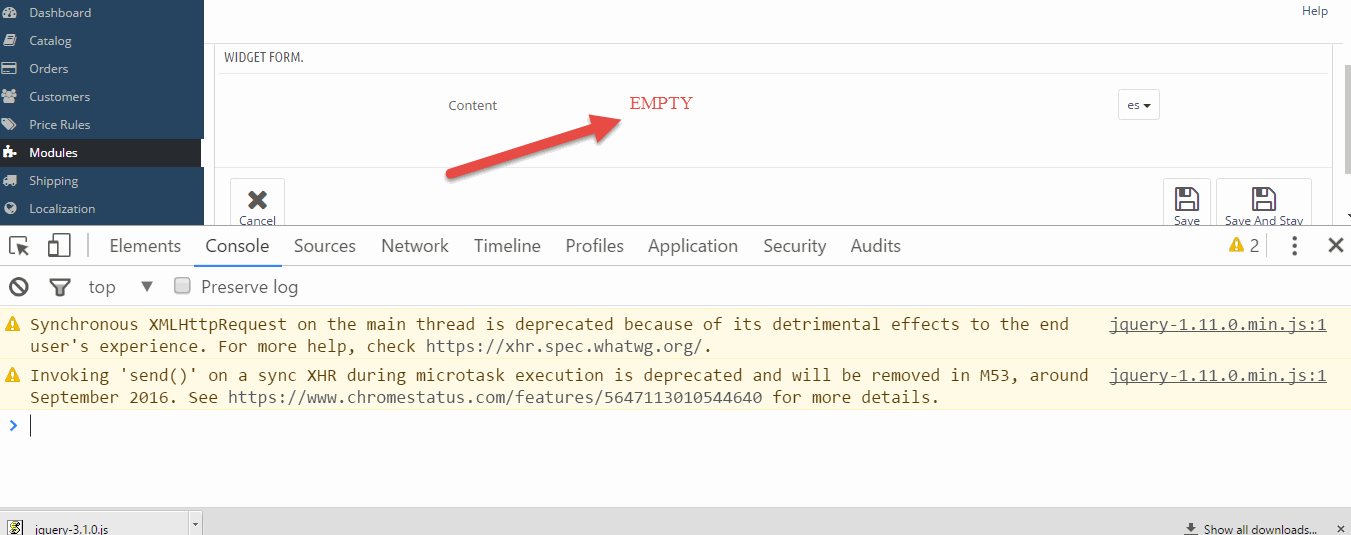Click the Customers group icon
The image size is (1351, 535).
10,97
